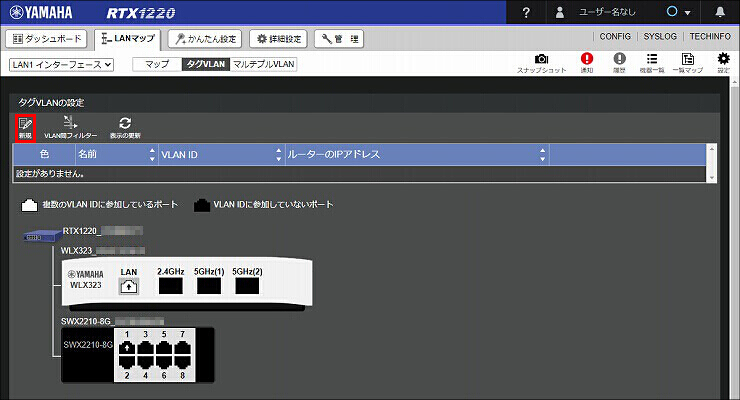Open the CONFIG link
The height and width of the screenshot is (400, 740).
pos(615,36)
